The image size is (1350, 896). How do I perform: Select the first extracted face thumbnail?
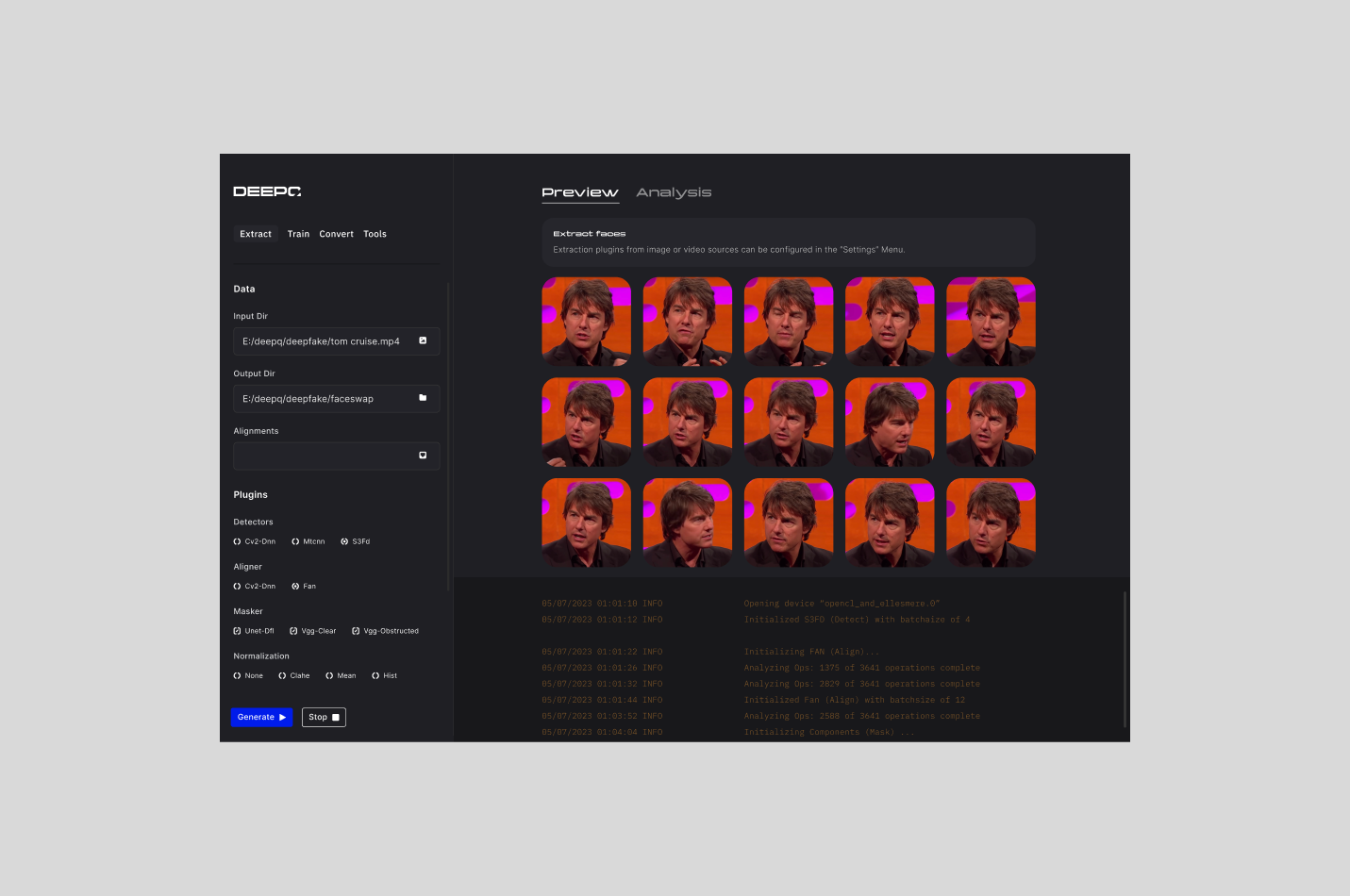[x=586, y=322]
